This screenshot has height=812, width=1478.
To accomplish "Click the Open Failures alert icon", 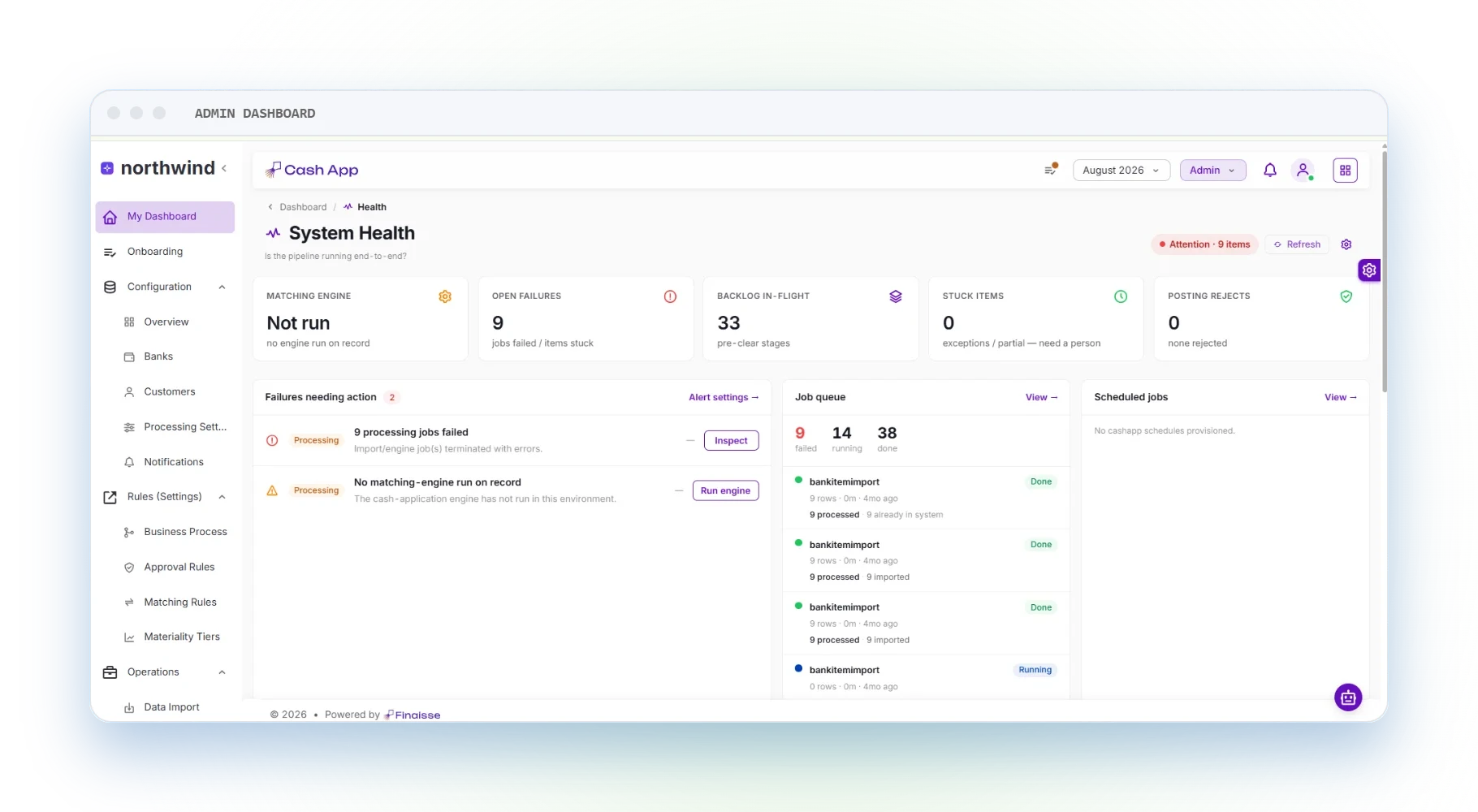I will (x=670, y=296).
